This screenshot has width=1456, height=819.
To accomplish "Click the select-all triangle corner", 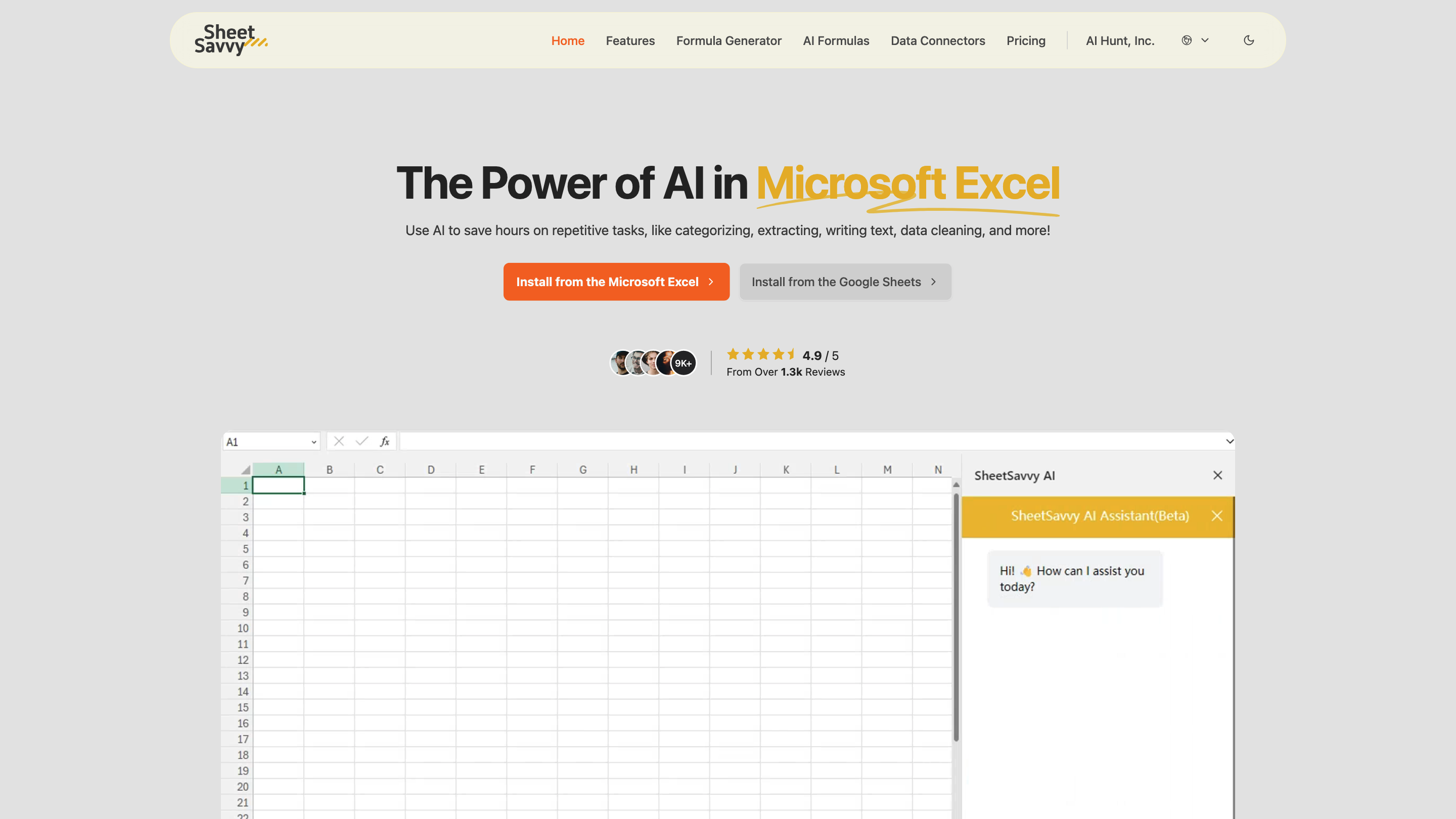I will (x=245, y=470).
